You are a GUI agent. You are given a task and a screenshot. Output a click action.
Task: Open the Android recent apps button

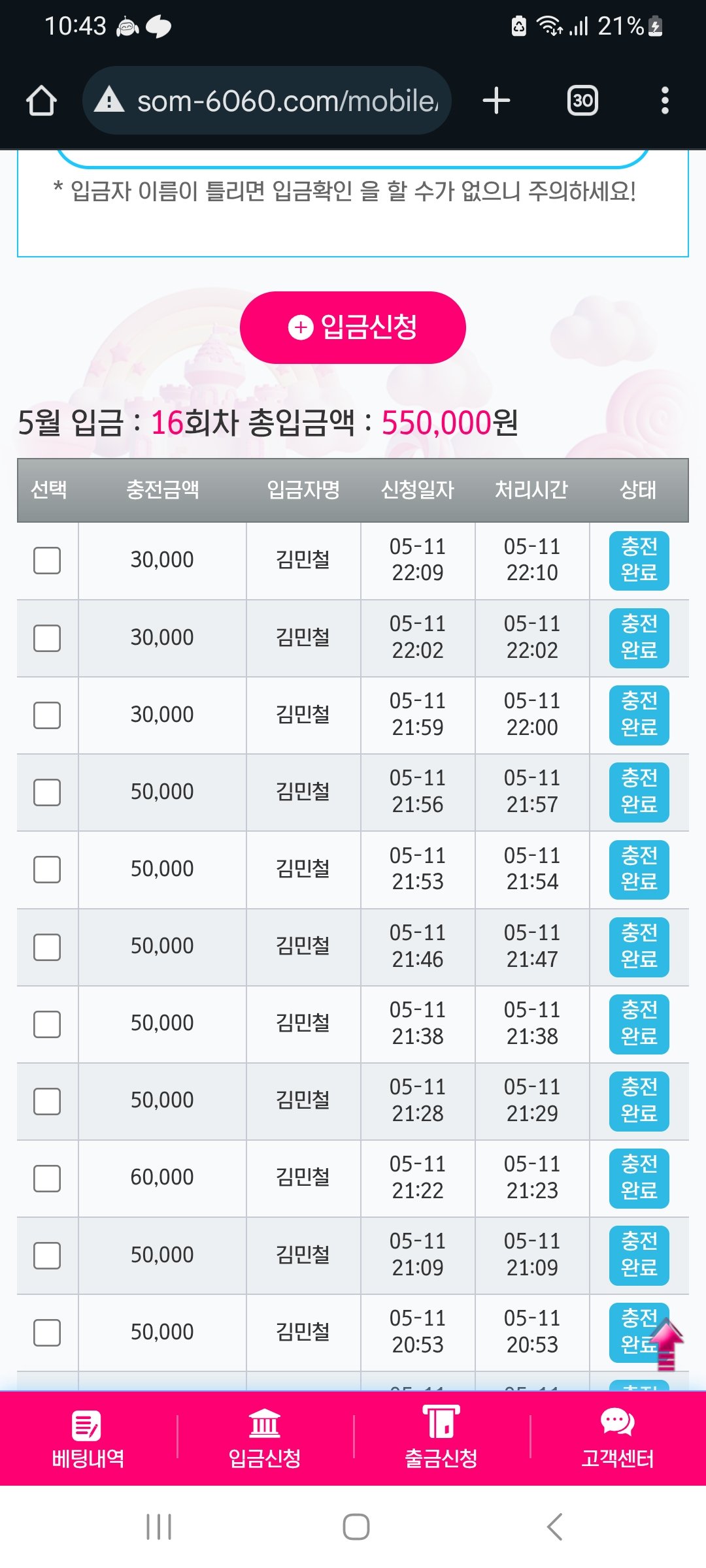[159, 1527]
